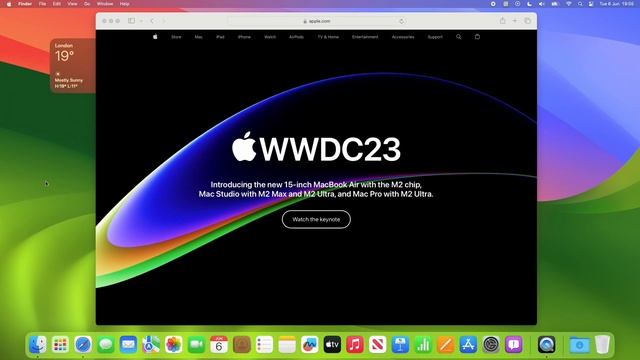Open Feedback Assistant in the Dock
Image resolution: width=640 pixels, height=360 pixels.
pos(513,344)
